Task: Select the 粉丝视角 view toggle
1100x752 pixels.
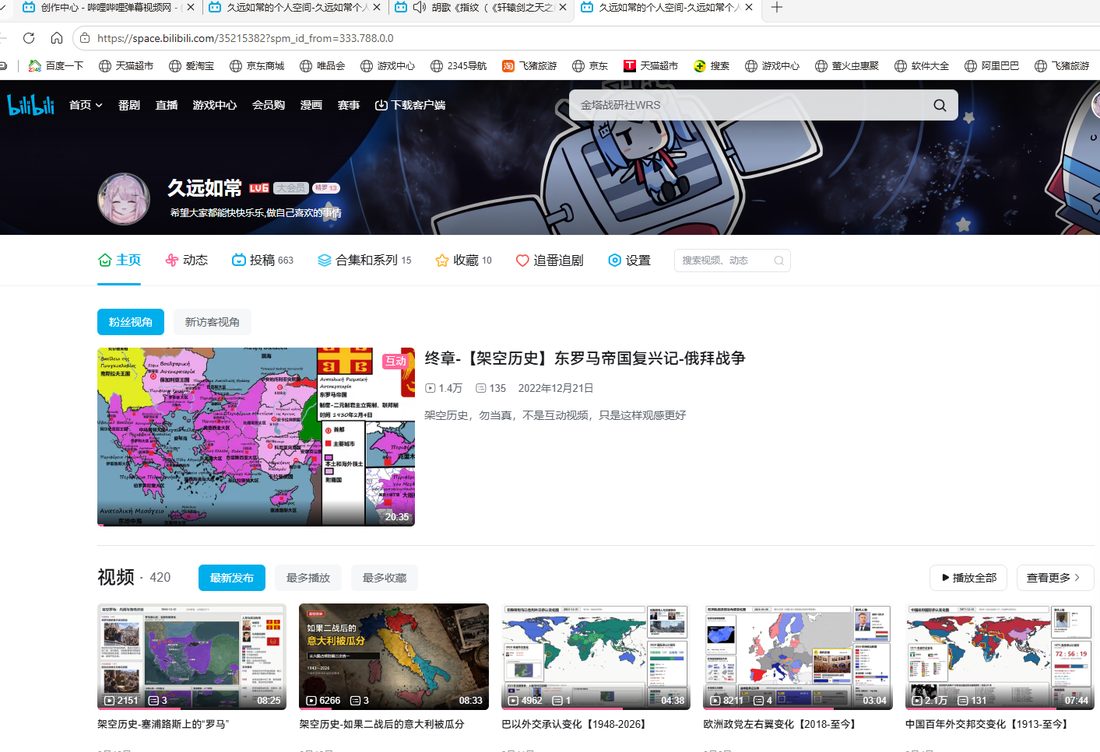Action: point(130,322)
